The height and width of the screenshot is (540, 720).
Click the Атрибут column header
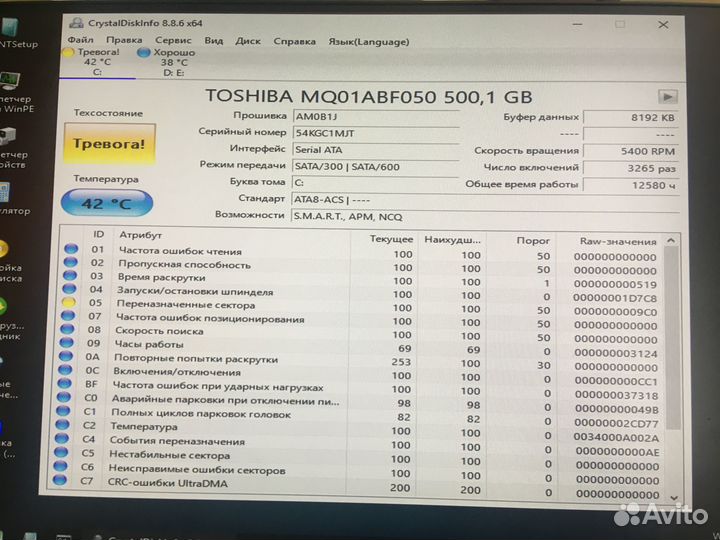141,235
